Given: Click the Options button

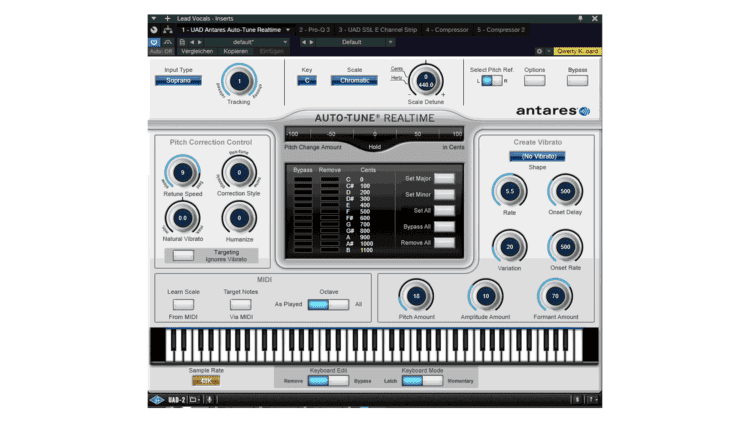Looking at the screenshot, I should (534, 81).
